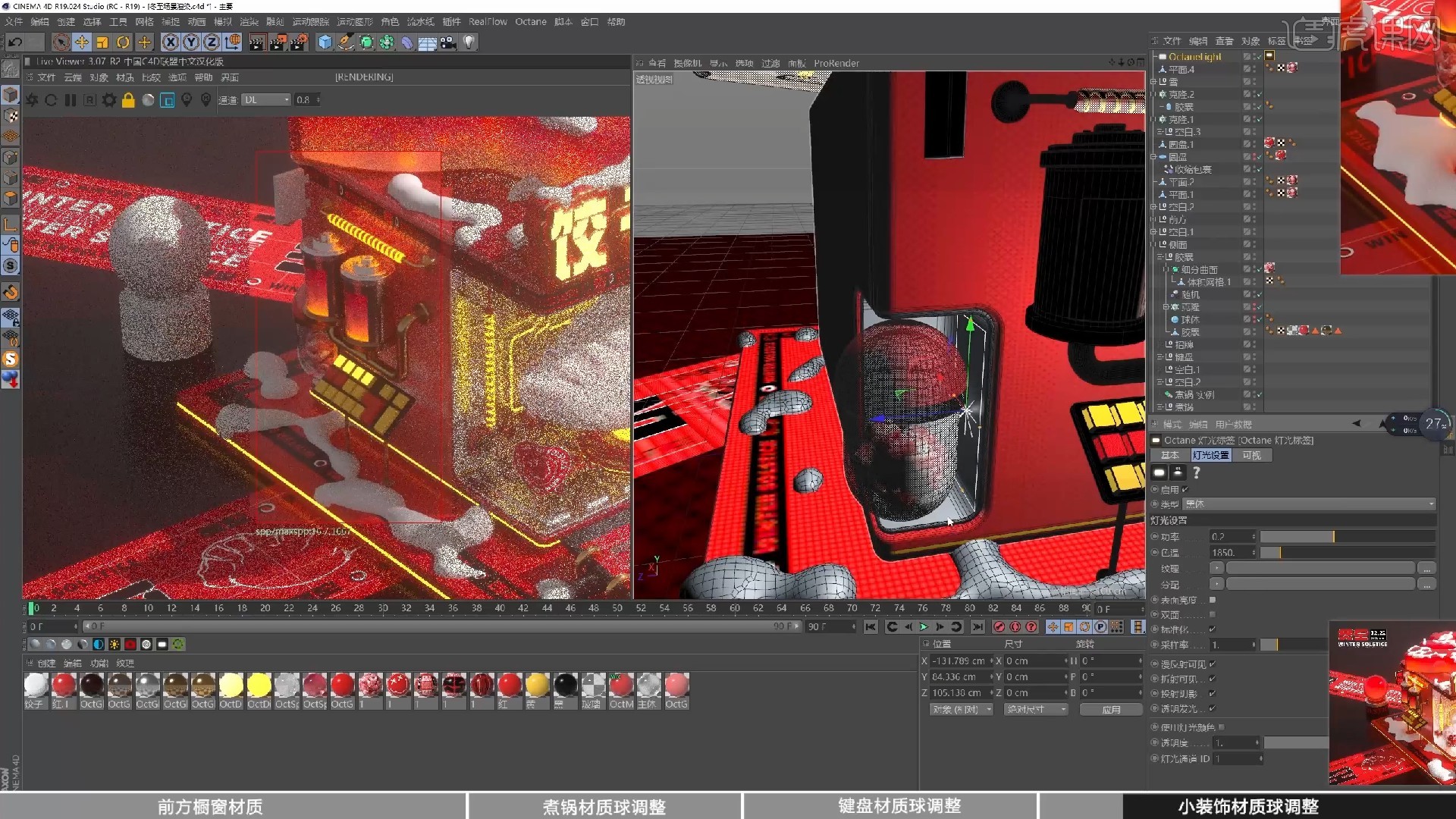Click the Render View clapperboard icon
Screen dimensions: 1456x819
(x=256, y=42)
